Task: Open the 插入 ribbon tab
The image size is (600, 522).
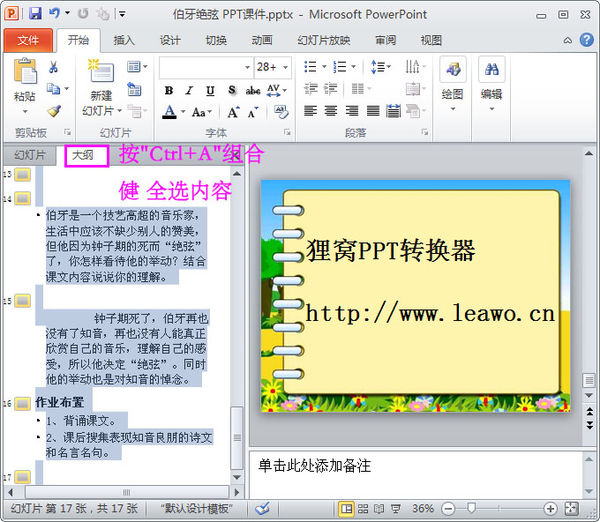Action: tap(124, 40)
